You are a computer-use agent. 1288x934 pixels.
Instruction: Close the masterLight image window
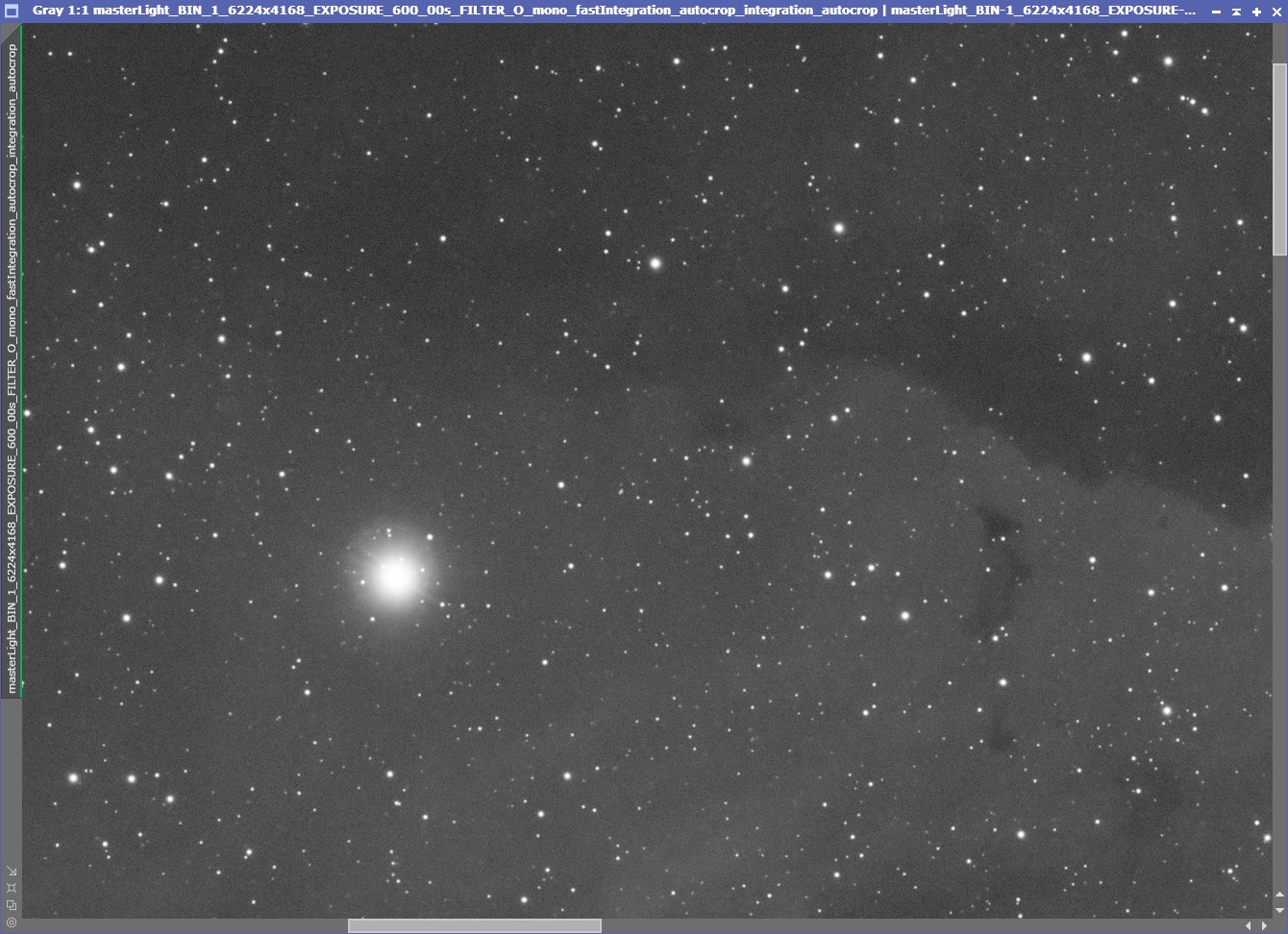point(1276,12)
